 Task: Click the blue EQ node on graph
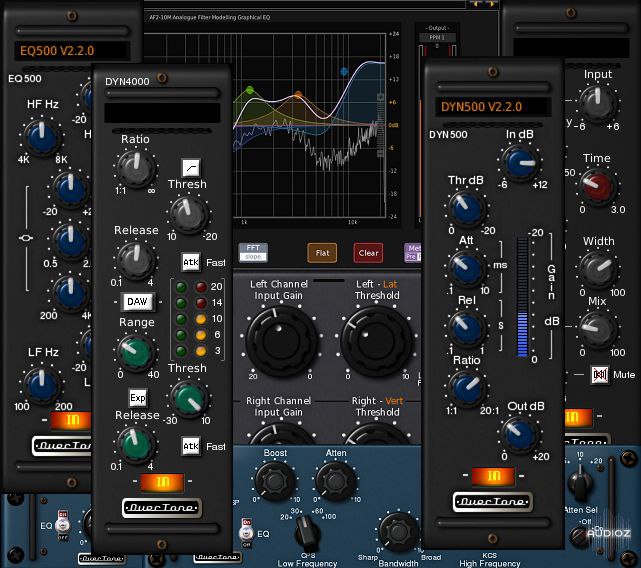344,72
